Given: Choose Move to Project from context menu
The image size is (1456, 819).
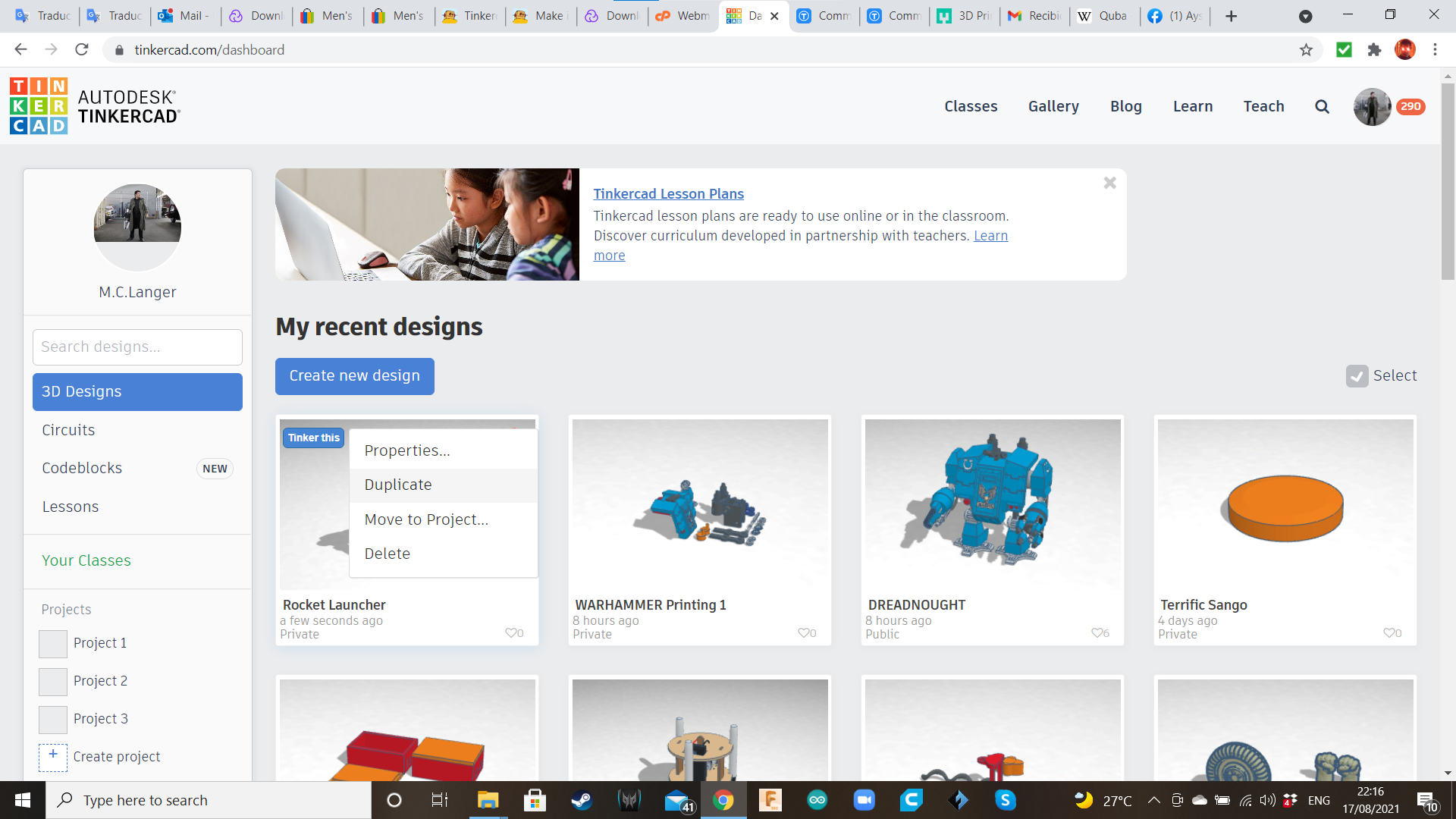Looking at the screenshot, I should click(426, 519).
